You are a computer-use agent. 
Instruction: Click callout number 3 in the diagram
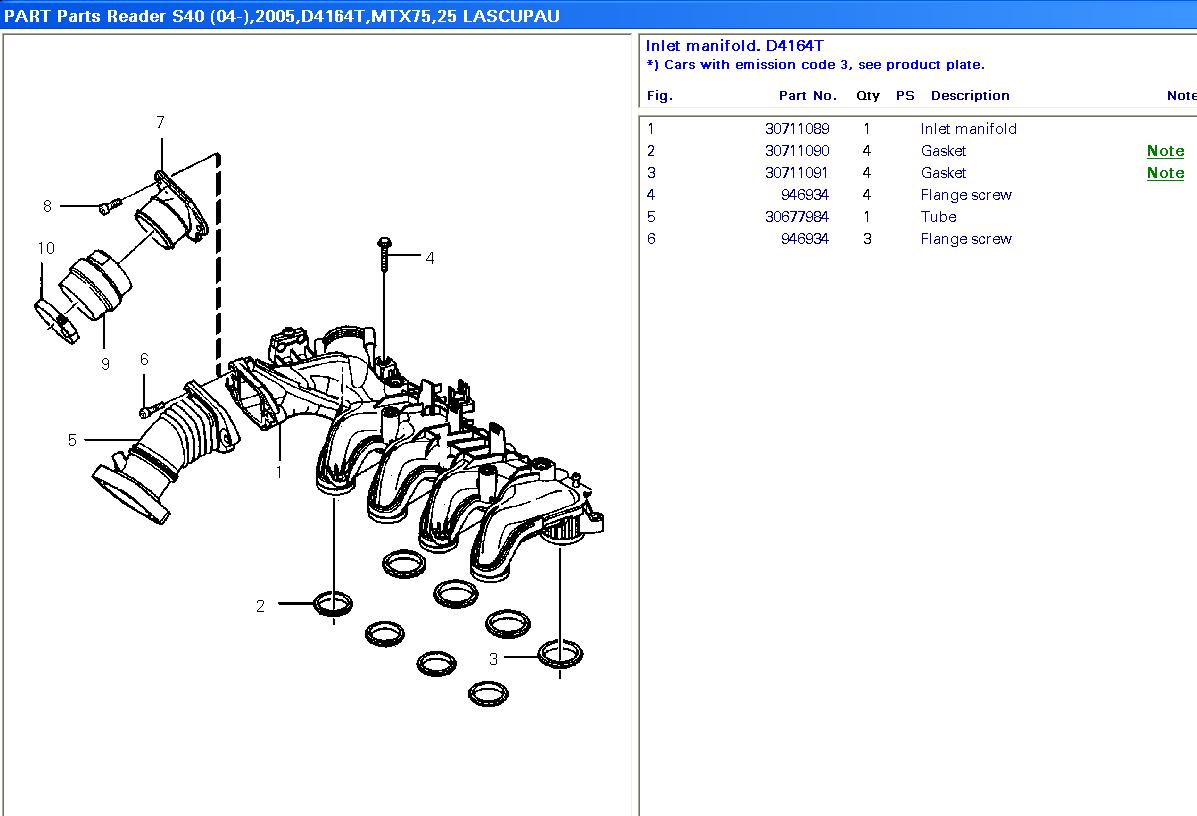coord(493,659)
